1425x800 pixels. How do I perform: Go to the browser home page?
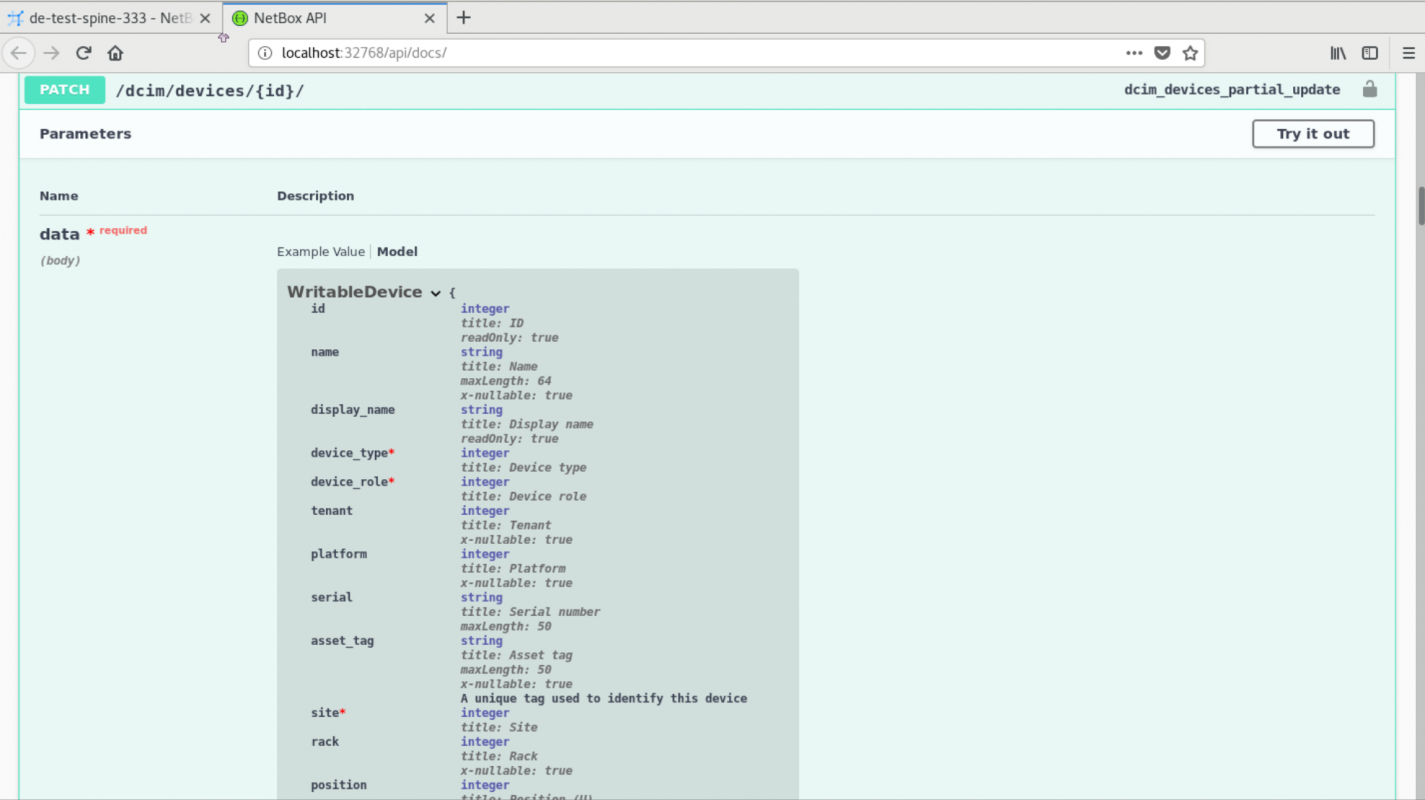115,53
